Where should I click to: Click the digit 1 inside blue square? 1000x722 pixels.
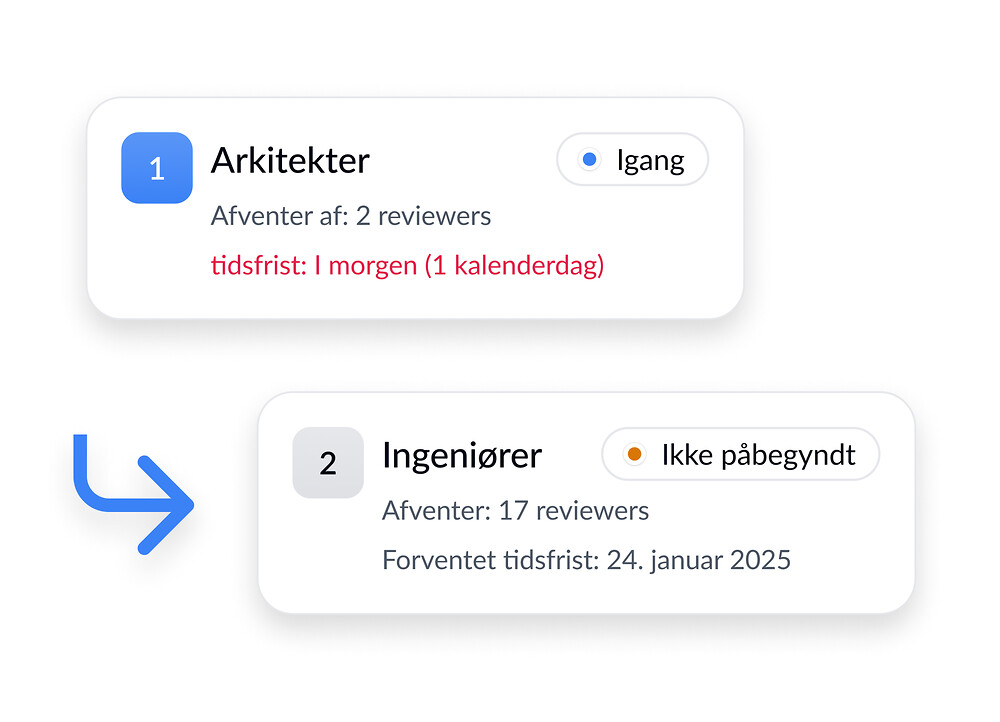(x=157, y=169)
